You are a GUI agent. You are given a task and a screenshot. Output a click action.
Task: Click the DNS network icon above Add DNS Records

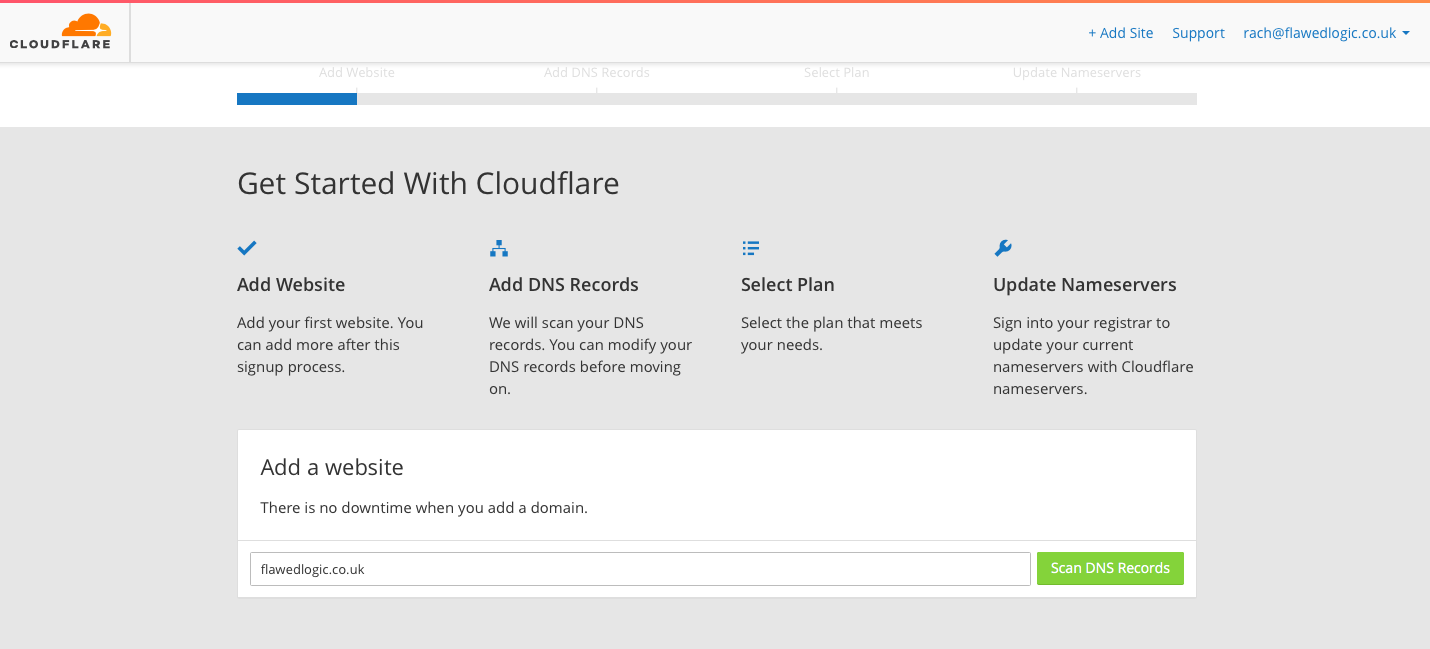tap(499, 248)
